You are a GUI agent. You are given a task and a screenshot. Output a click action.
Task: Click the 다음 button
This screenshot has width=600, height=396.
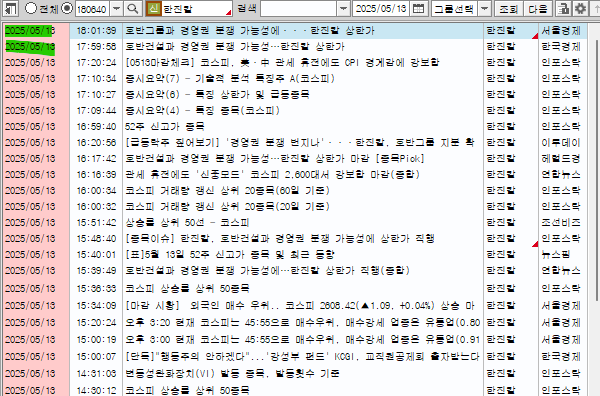pos(538,8)
